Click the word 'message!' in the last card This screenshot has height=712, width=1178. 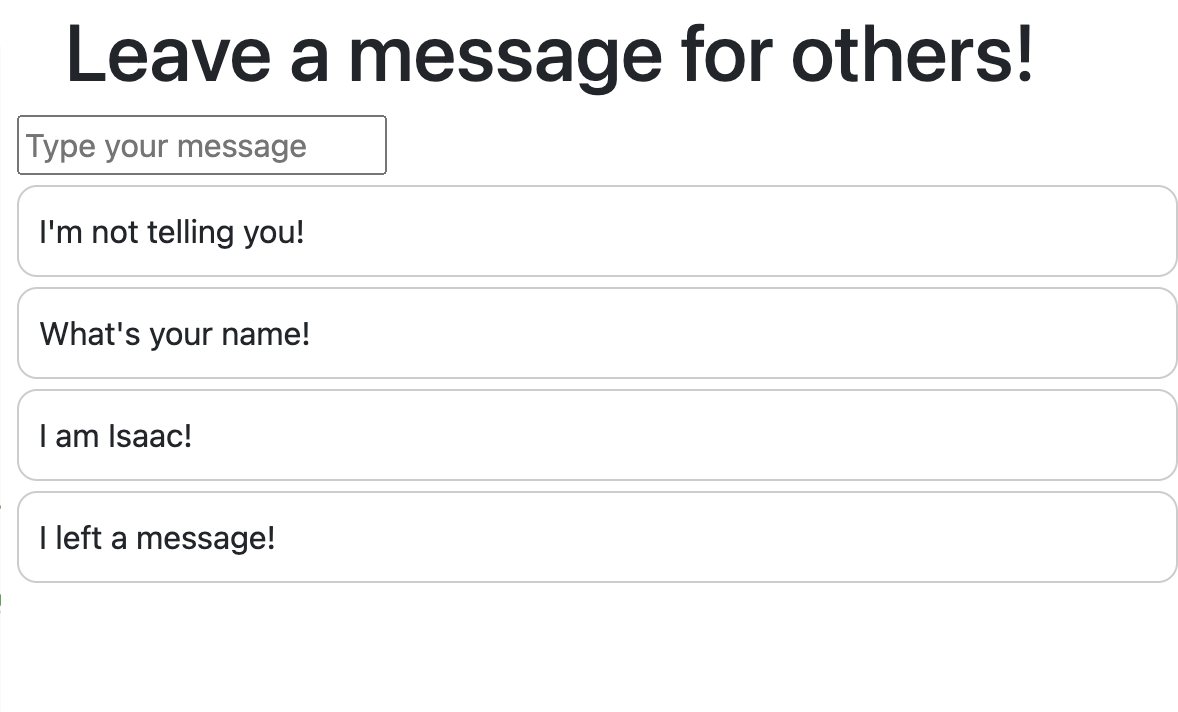tap(205, 539)
